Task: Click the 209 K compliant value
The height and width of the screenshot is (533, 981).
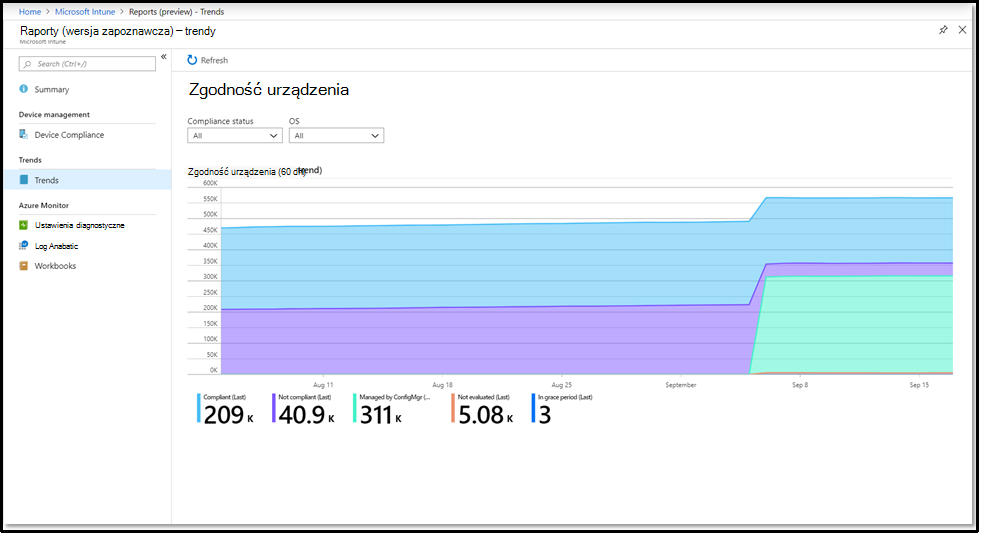Action: point(229,415)
